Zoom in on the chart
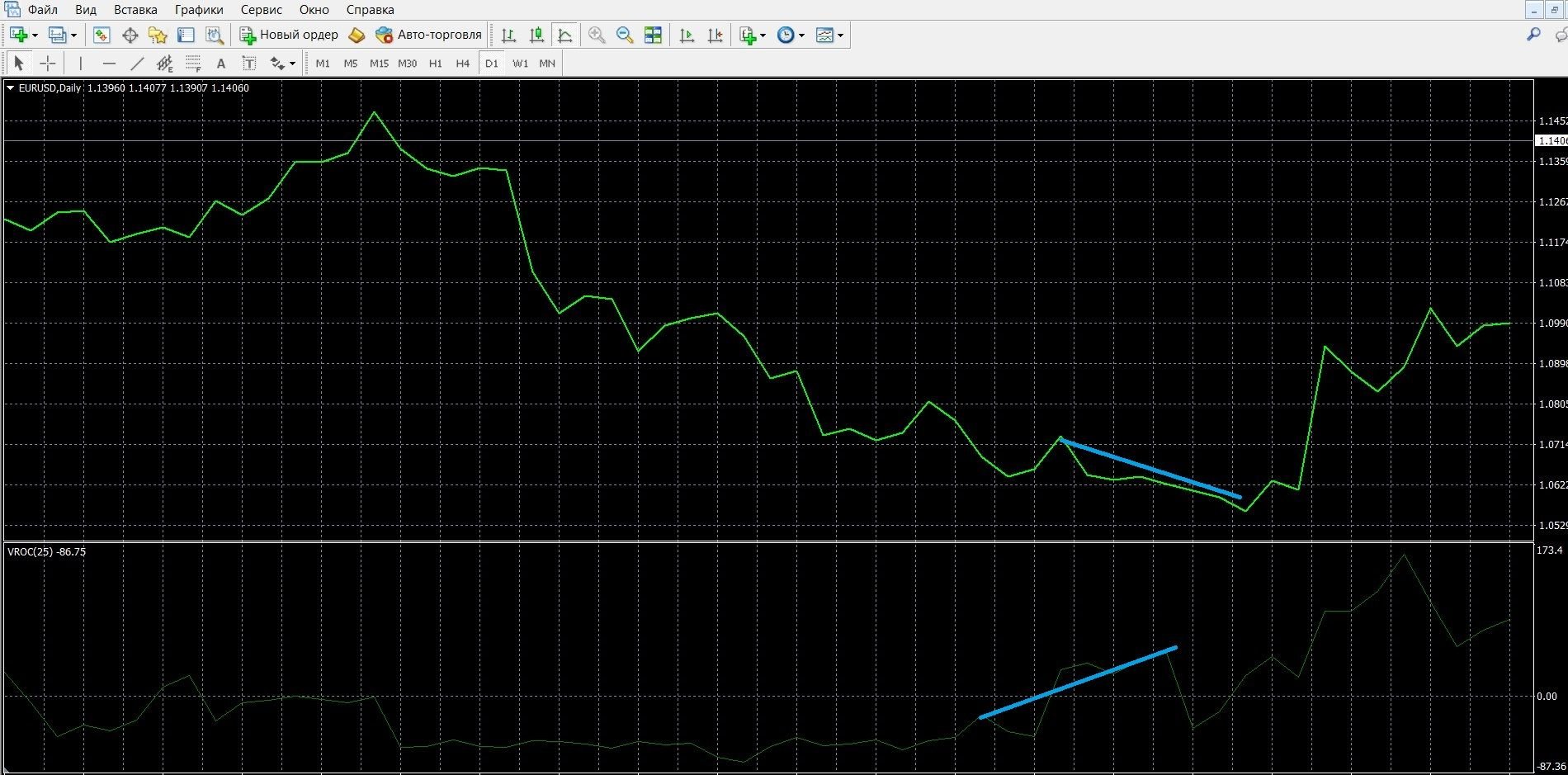Viewport: 1568px width, 775px height. coord(597,35)
